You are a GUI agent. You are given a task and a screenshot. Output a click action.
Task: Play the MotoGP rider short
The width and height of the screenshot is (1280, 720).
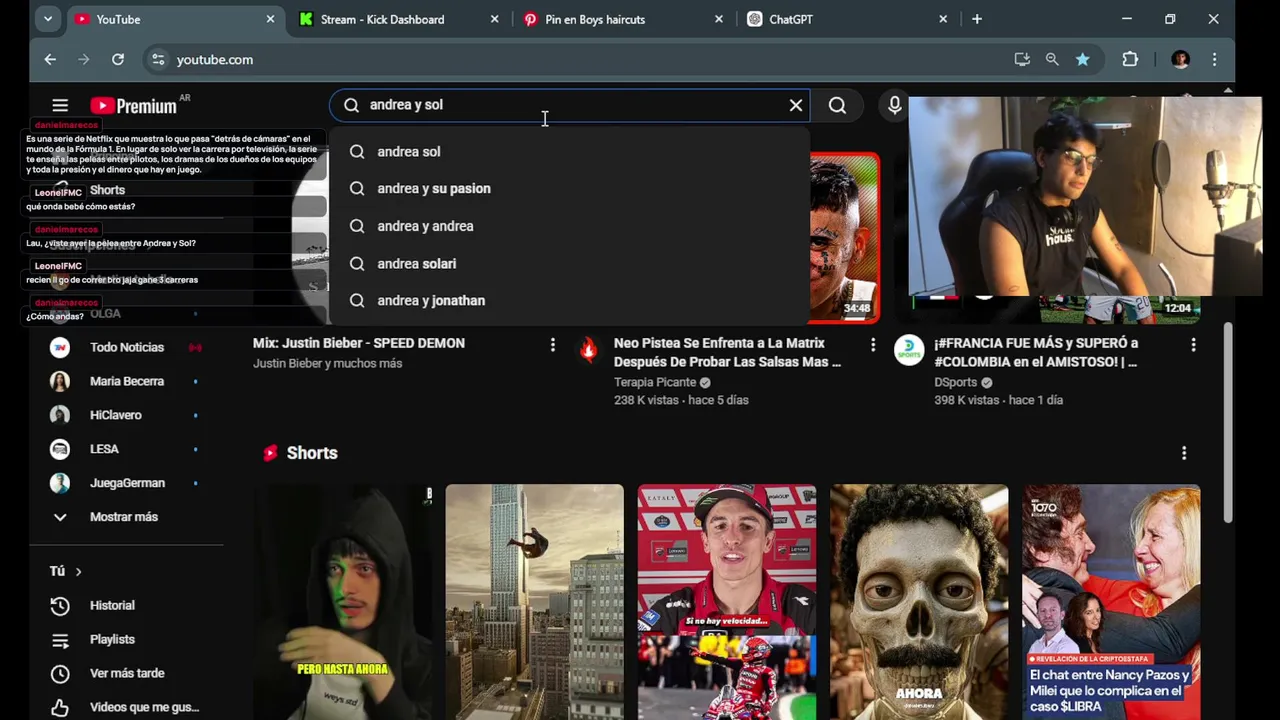point(727,602)
